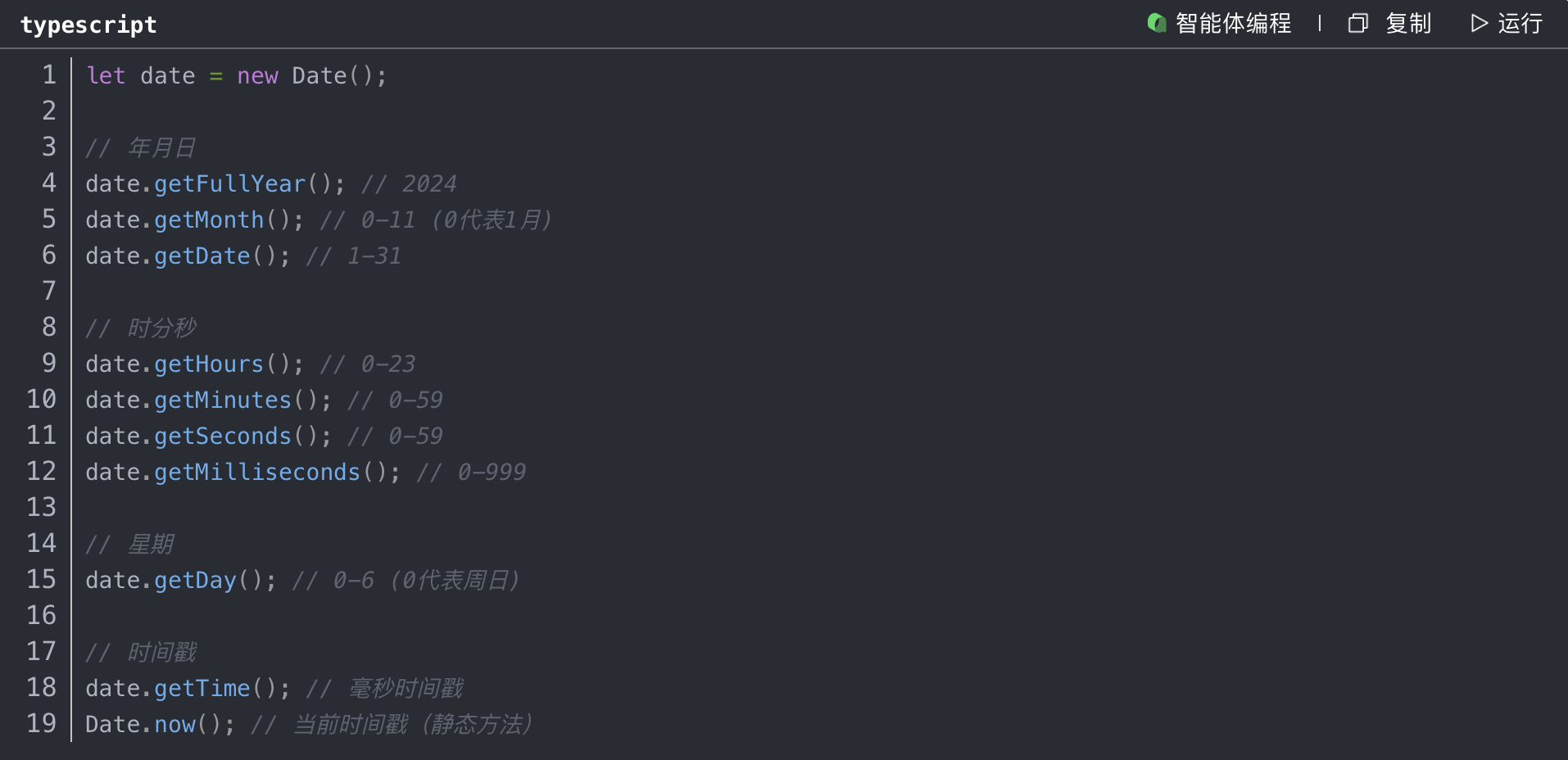Click the run triangle play icon

[x=1479, y=23]
